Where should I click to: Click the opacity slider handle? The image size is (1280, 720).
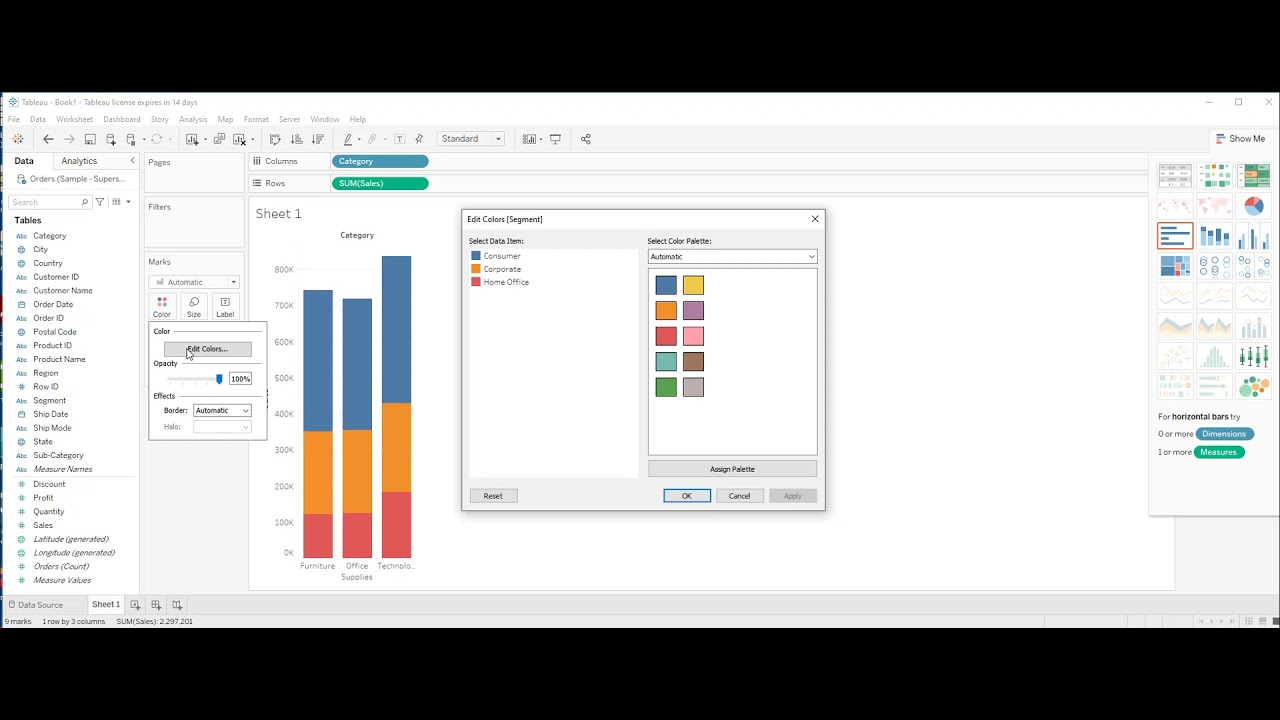click(x=219, y=379)
